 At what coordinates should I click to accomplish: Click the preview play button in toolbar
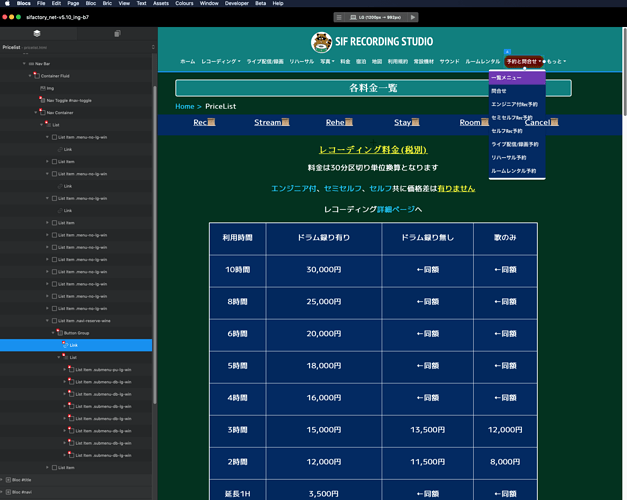(413, 17)
